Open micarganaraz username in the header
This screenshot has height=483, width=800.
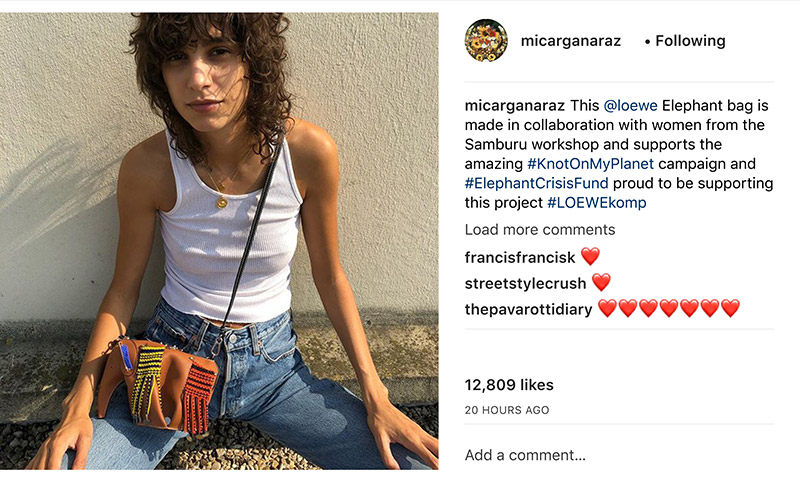(570, 41)
